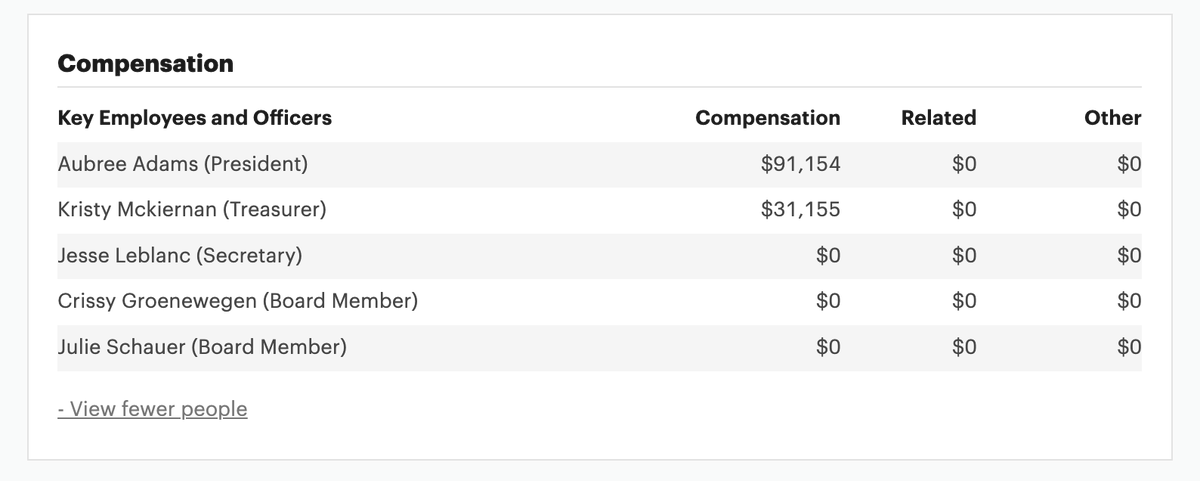The width and height of the screenshot is (1200, 481).
Task: Select Julie Schauer (Board Member) name
Action: point(202,347)
